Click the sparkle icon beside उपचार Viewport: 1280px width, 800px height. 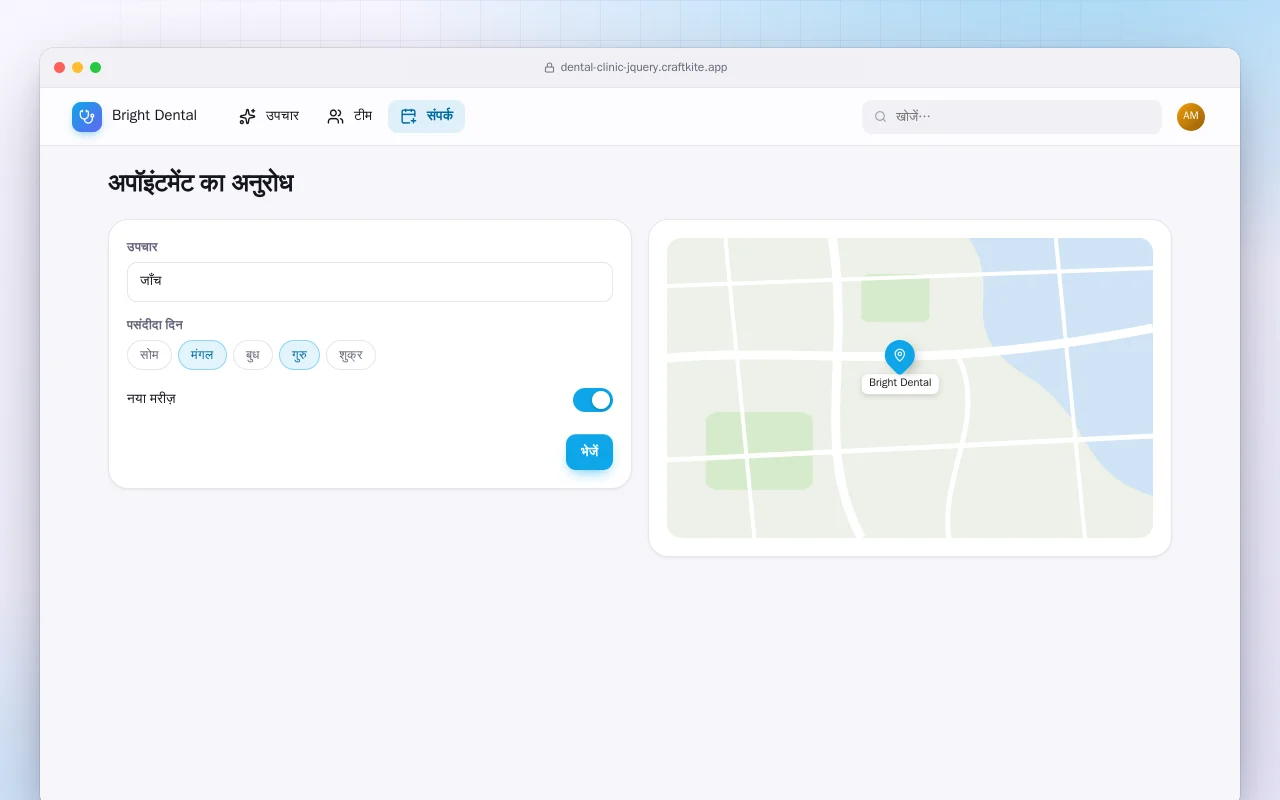coord(248,116)
